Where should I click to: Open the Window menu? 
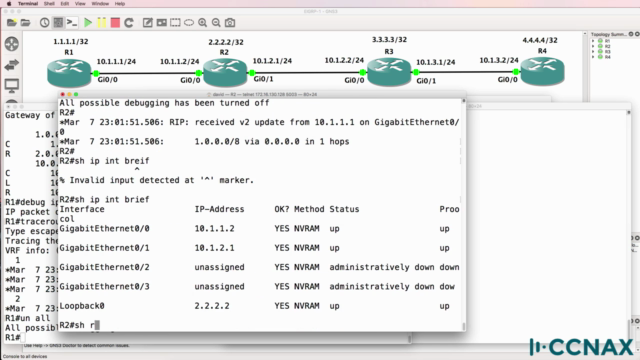100,4
